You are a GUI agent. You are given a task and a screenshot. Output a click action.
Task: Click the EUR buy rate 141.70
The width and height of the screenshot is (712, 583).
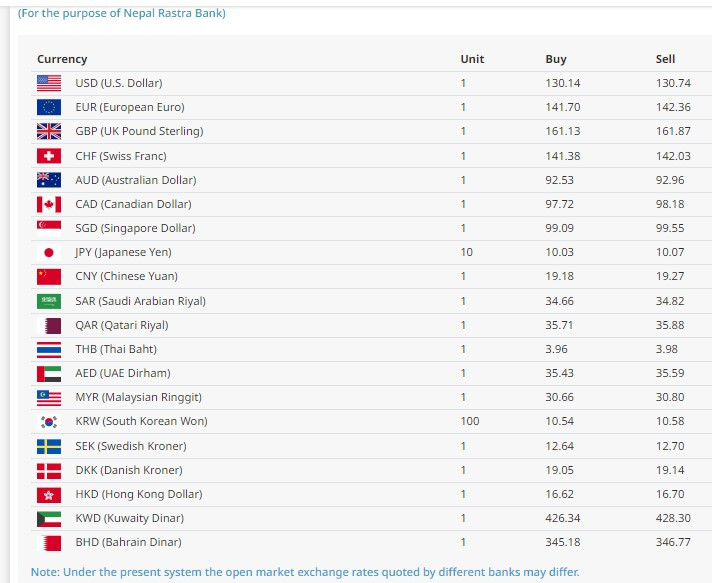[x=563, y=107]
